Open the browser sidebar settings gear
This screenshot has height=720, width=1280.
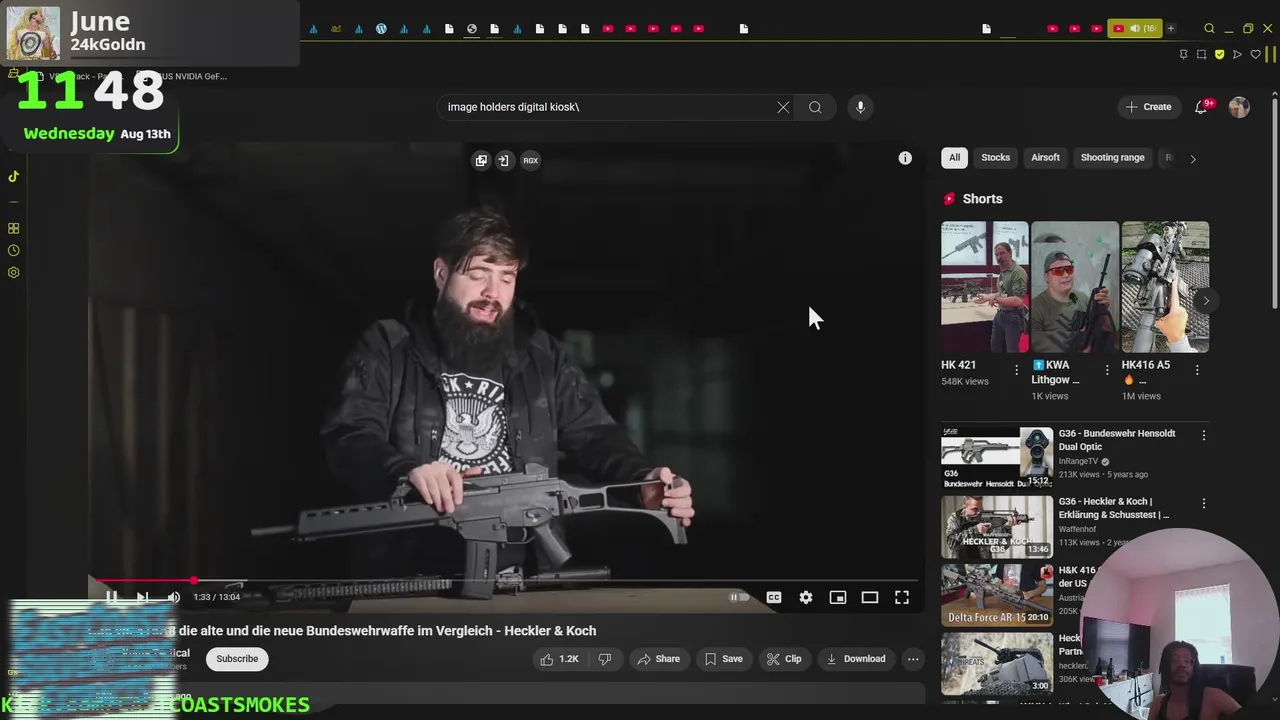[x=13, y=272]
